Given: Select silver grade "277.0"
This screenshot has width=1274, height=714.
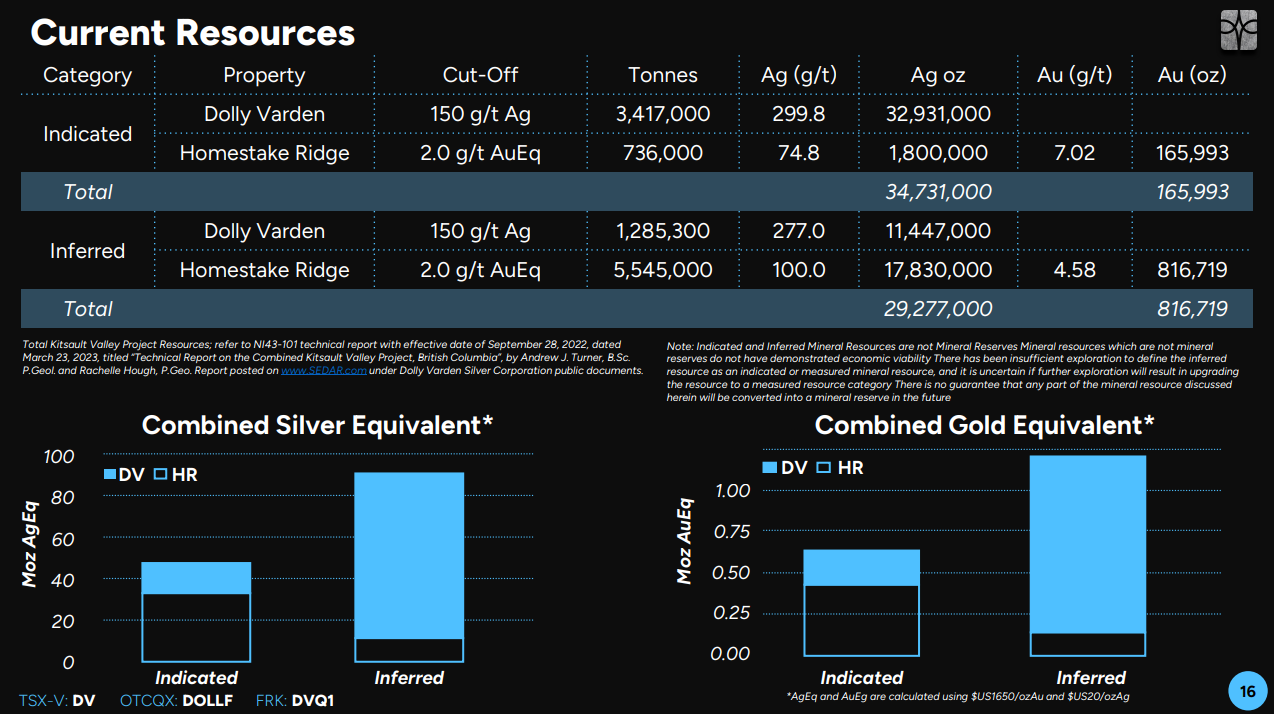Looking at the screenshot, I should click(799, 231).
